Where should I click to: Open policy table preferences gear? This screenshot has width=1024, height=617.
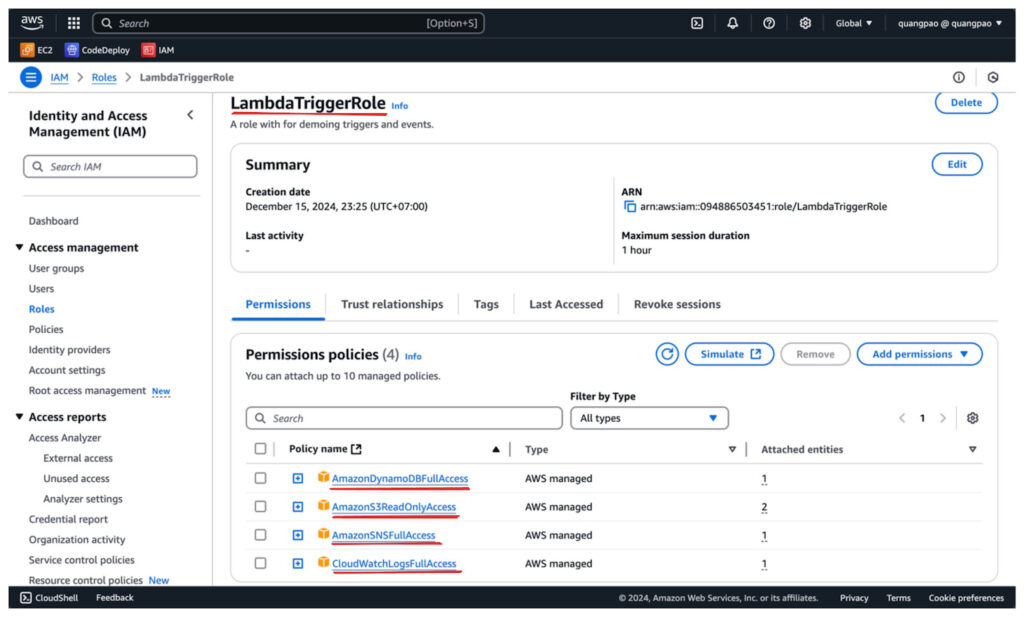coord(972,418)
